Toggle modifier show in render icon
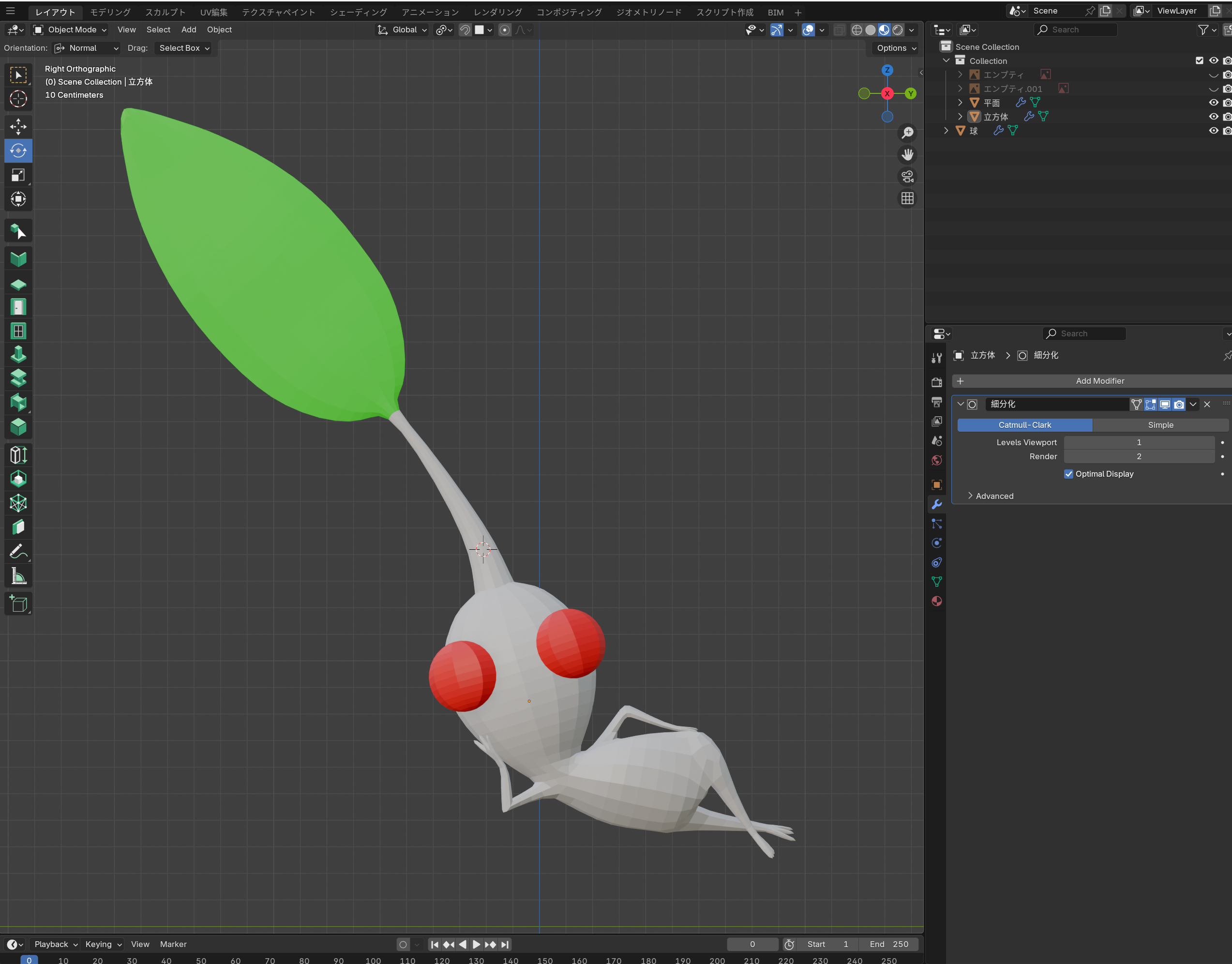This screenshot has width=1232, height=964. [x=1179, y=405]
